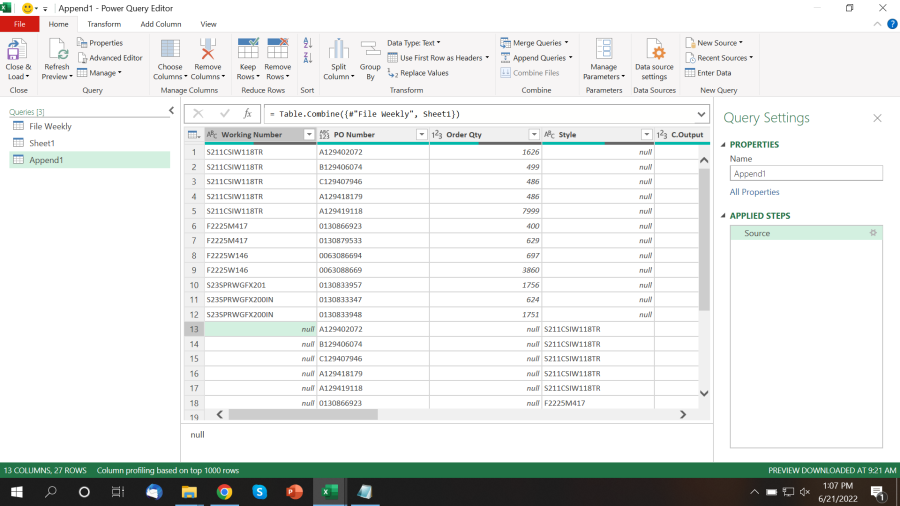
Task: Click vertical scrollbar down arrow
Action: (704, 394)
